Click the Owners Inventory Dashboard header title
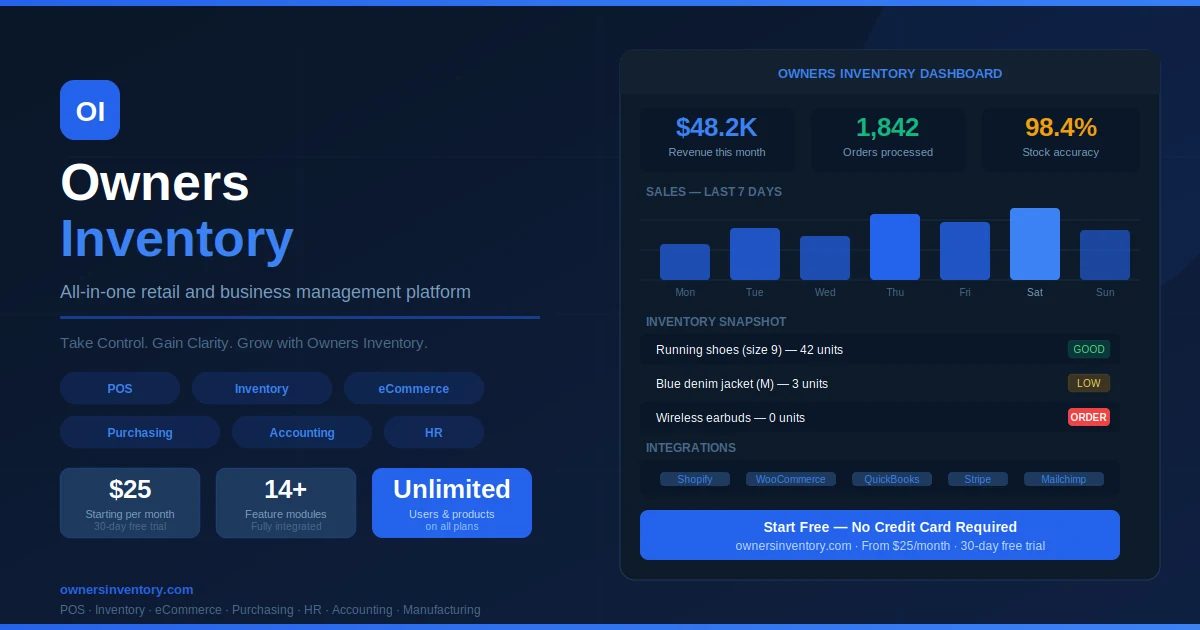 point(890,73)
